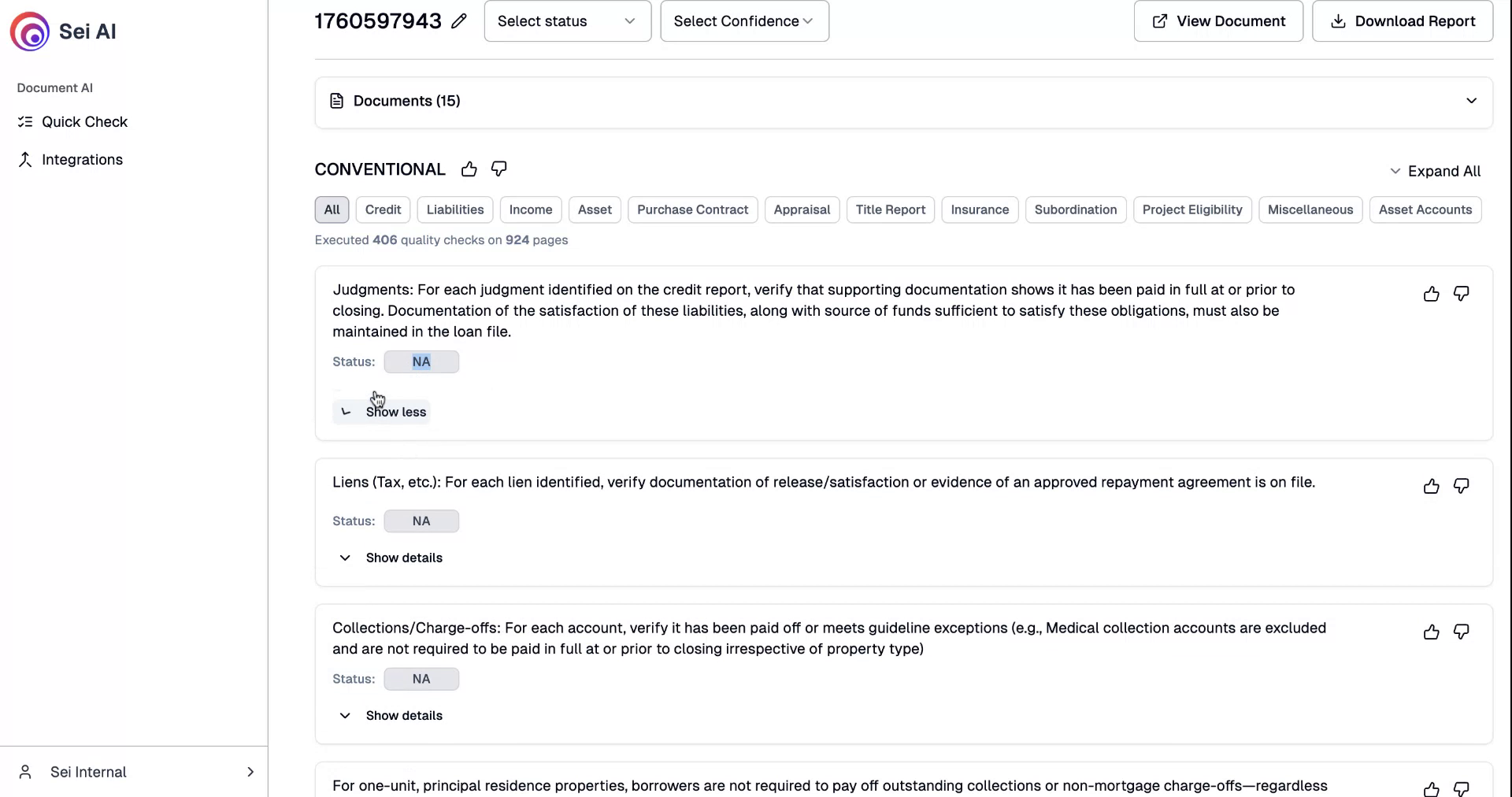
Task: Collapse the Documents (15) panel
Action: (x=1472, y=101)
